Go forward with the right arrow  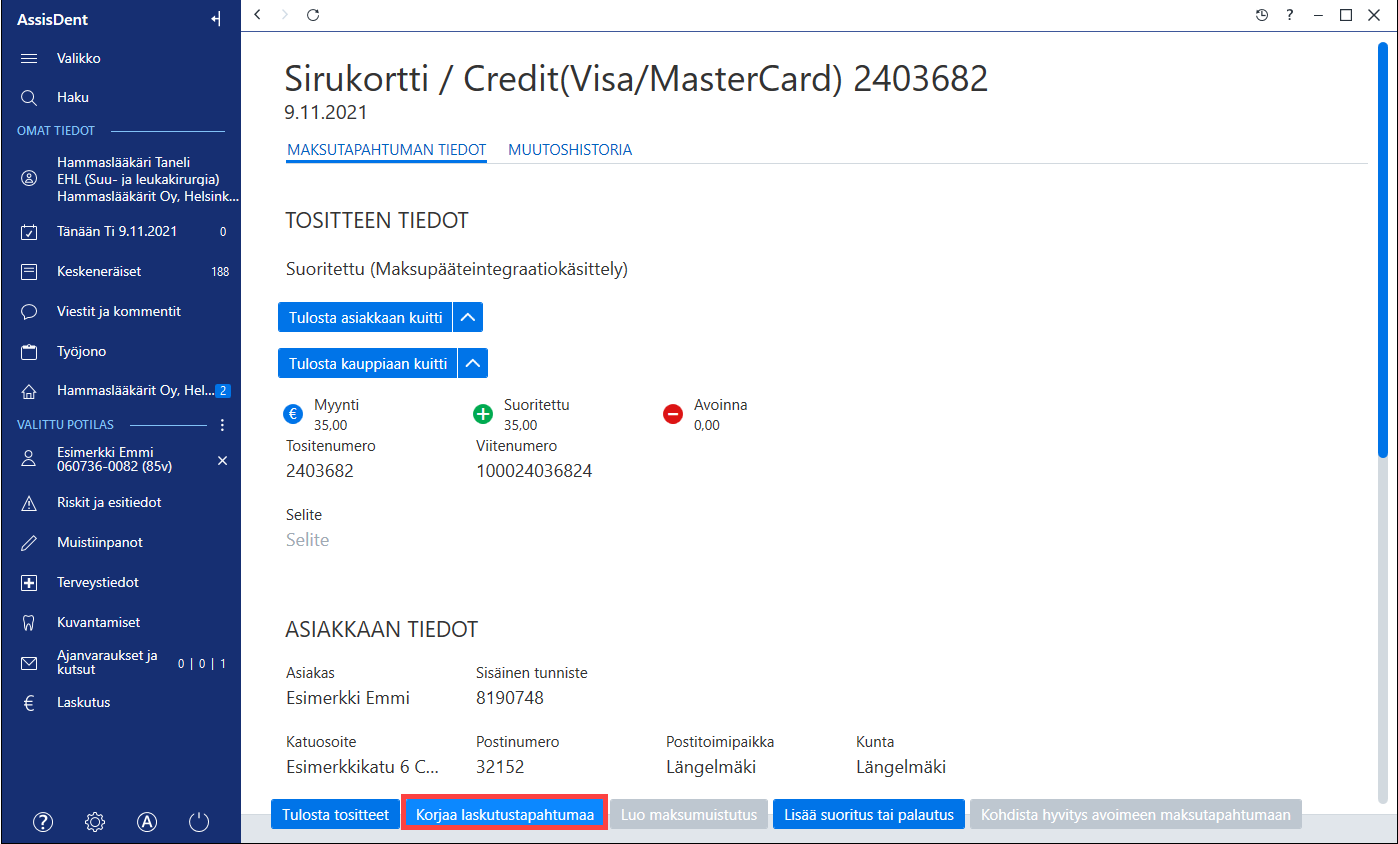click(x=285, y=14)
